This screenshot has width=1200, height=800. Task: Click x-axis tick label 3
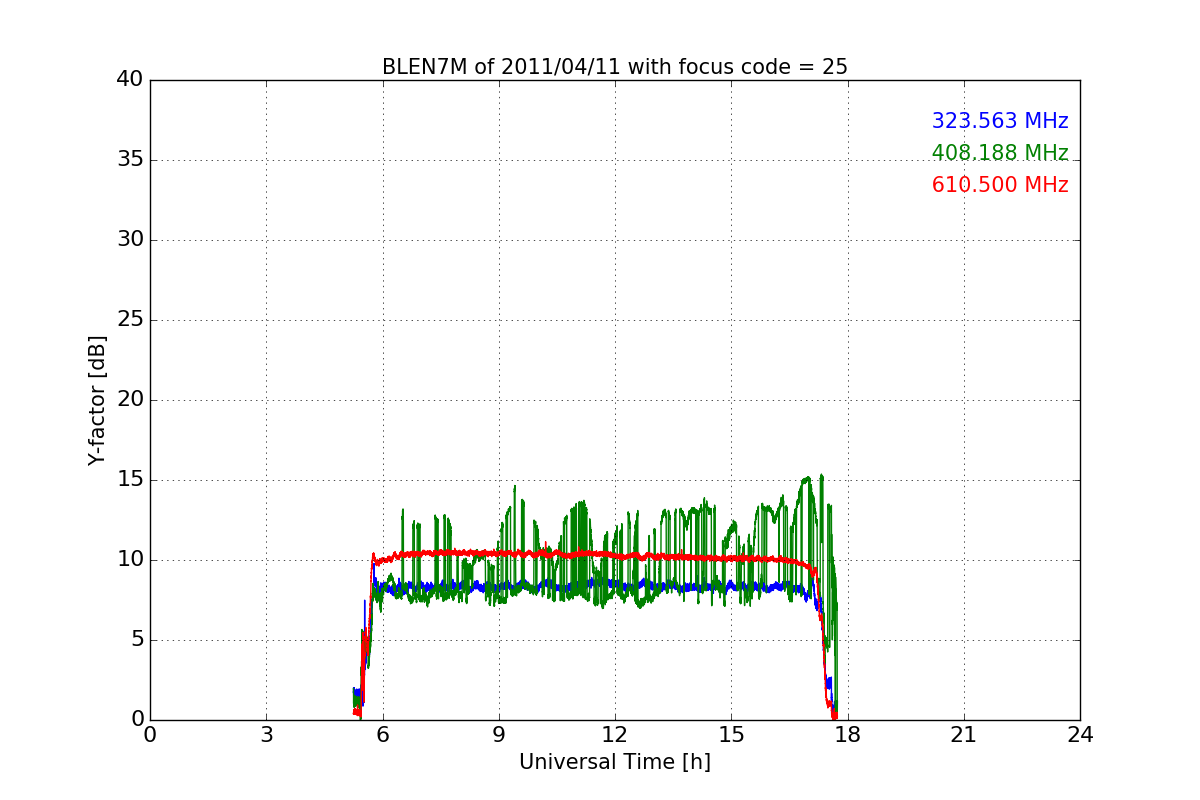(266, 735)
